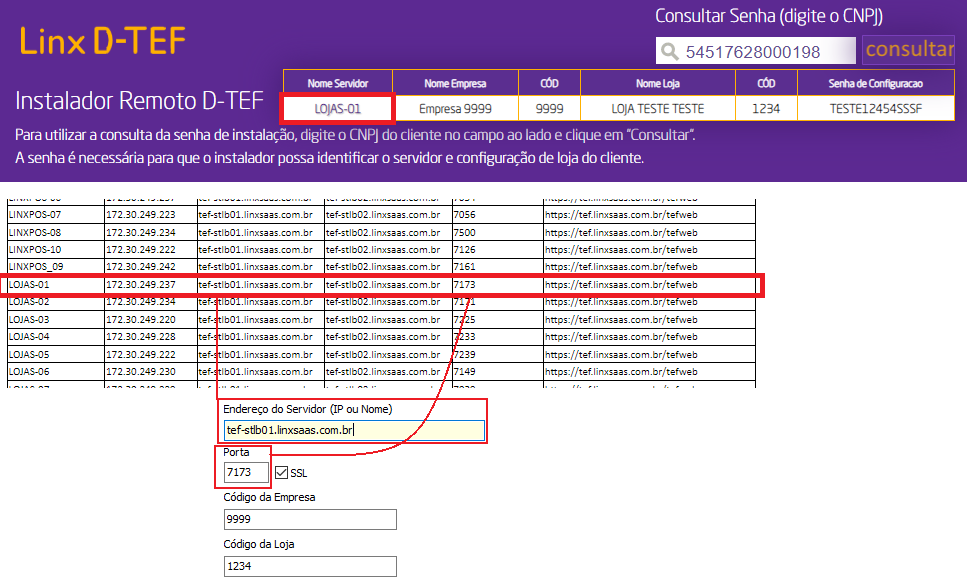Click IP 172.30.249.228 in the LOJAS-04 row
The height and width of the screenshot is (584, 967).
point(141,337)
